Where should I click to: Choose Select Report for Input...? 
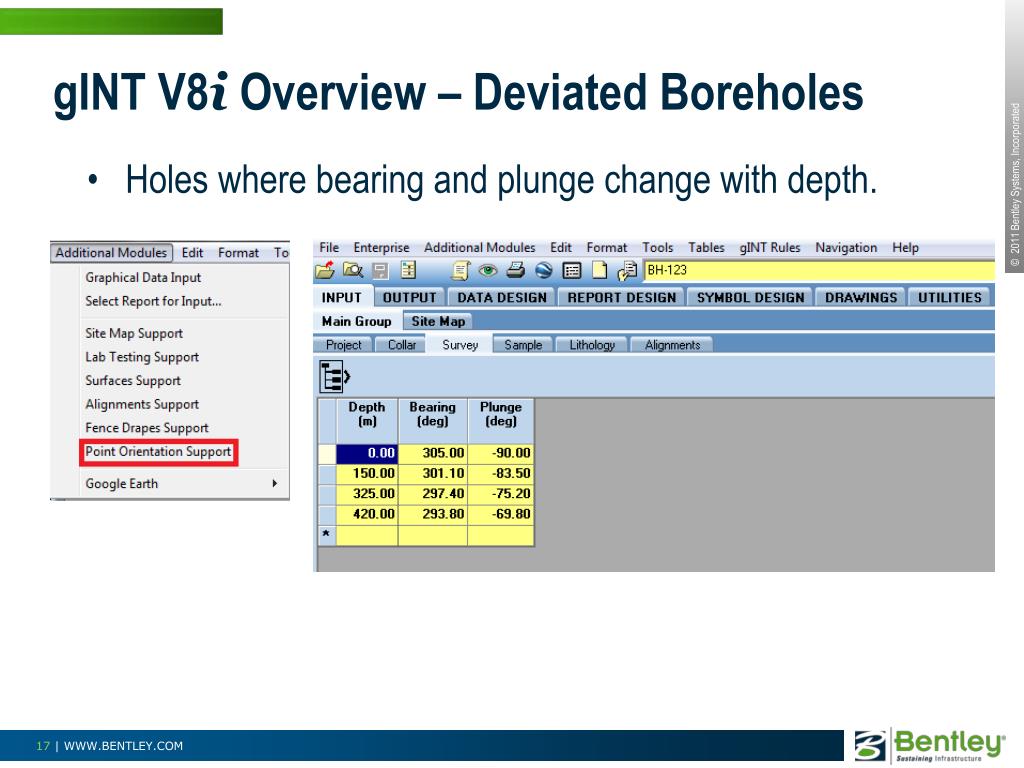(153, 301)
